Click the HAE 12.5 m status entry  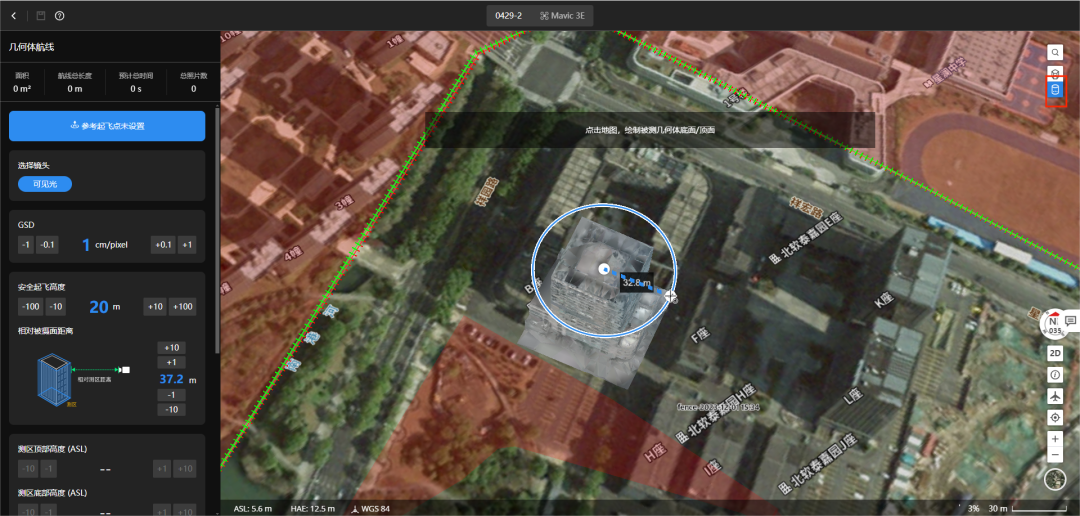coord(313,508)
